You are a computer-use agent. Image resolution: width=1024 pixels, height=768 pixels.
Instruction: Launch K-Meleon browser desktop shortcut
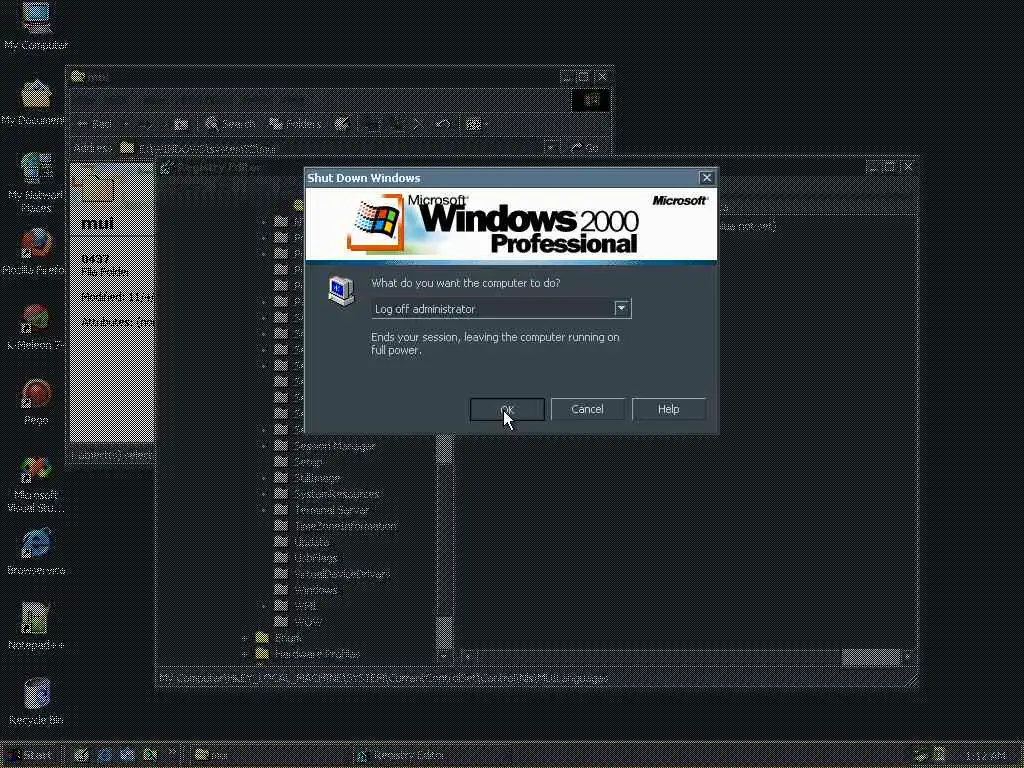pos(35,327)
